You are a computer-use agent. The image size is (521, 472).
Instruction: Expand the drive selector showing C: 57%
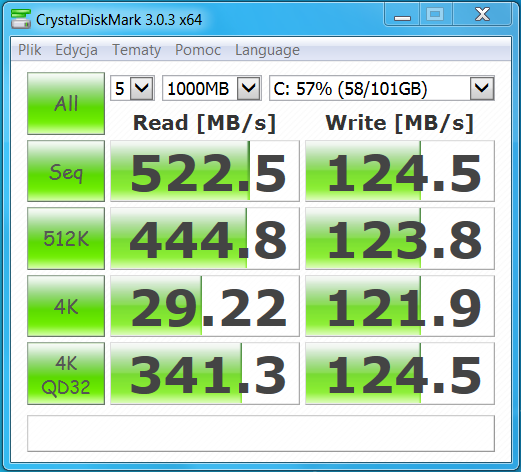[x=382, y=88]
